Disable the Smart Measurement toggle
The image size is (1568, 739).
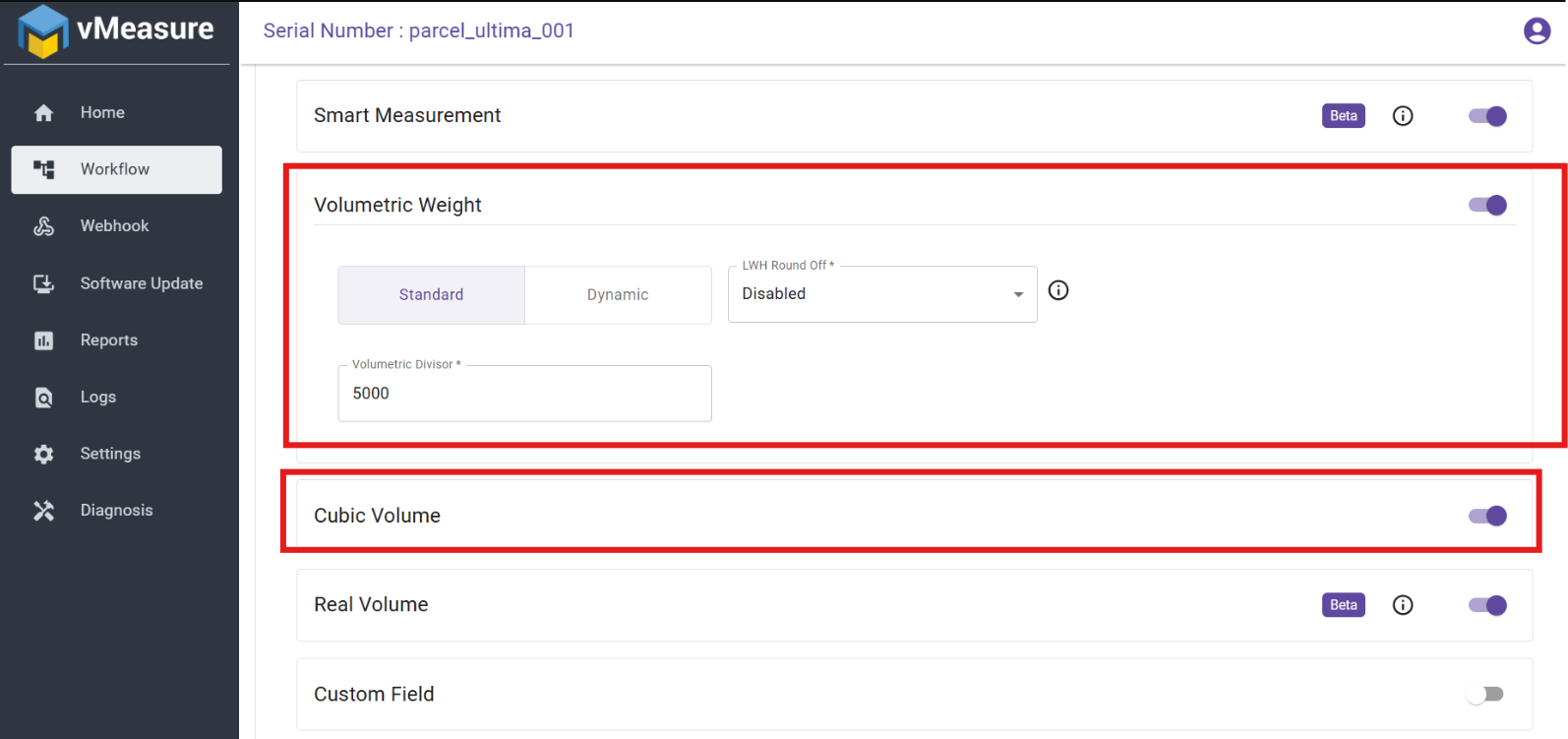(1487, 116)
